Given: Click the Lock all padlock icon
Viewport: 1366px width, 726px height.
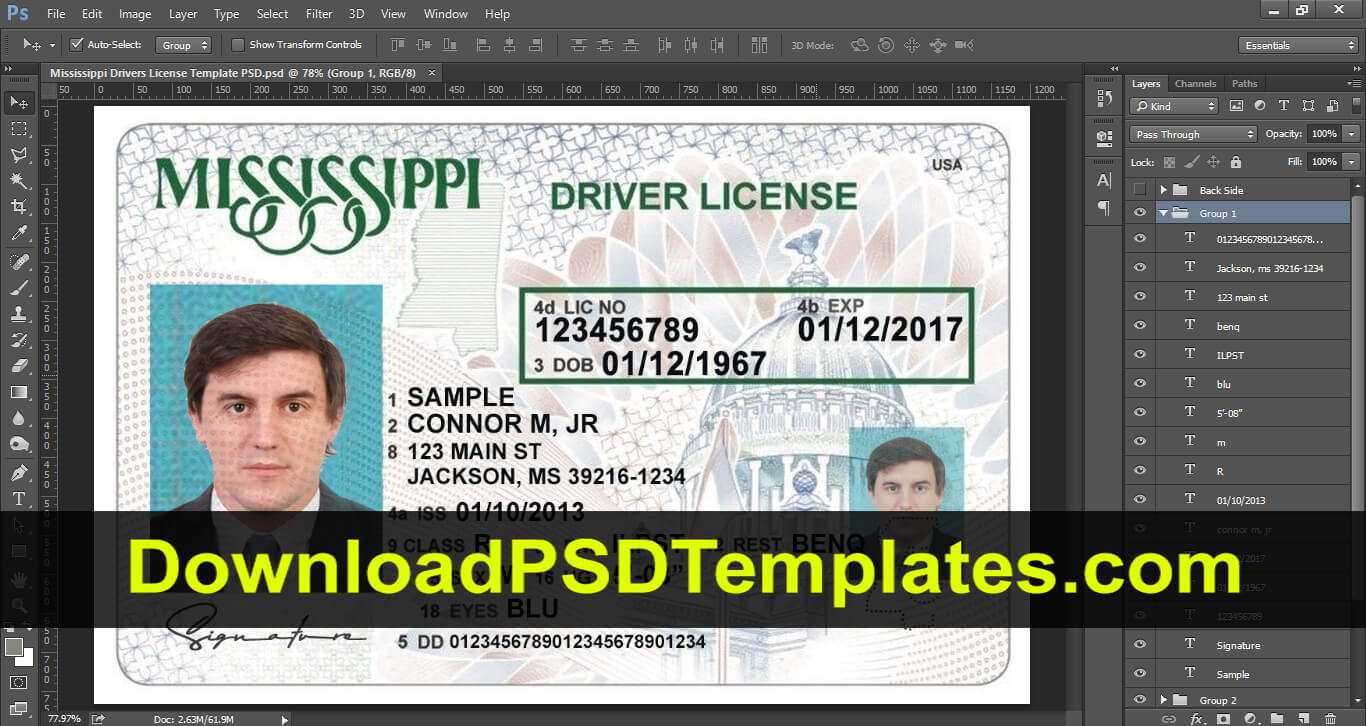Looking at the screenshot, I should pyautogui.click(x=1235, y=162).
